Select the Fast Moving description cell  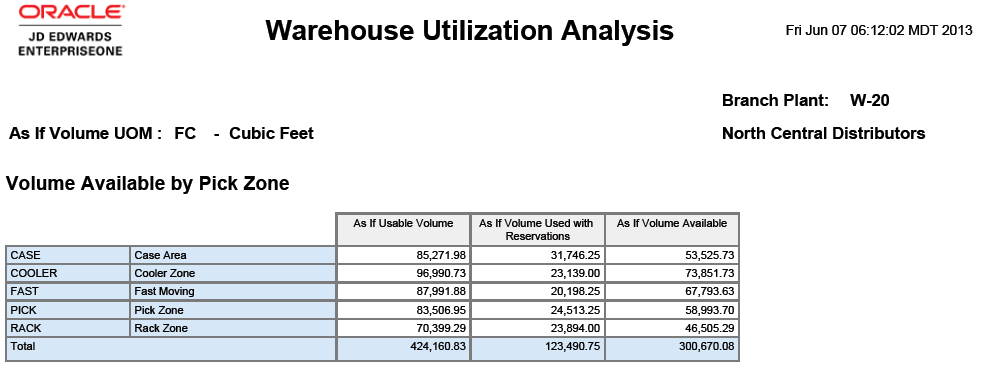click(x=232, y=292)
